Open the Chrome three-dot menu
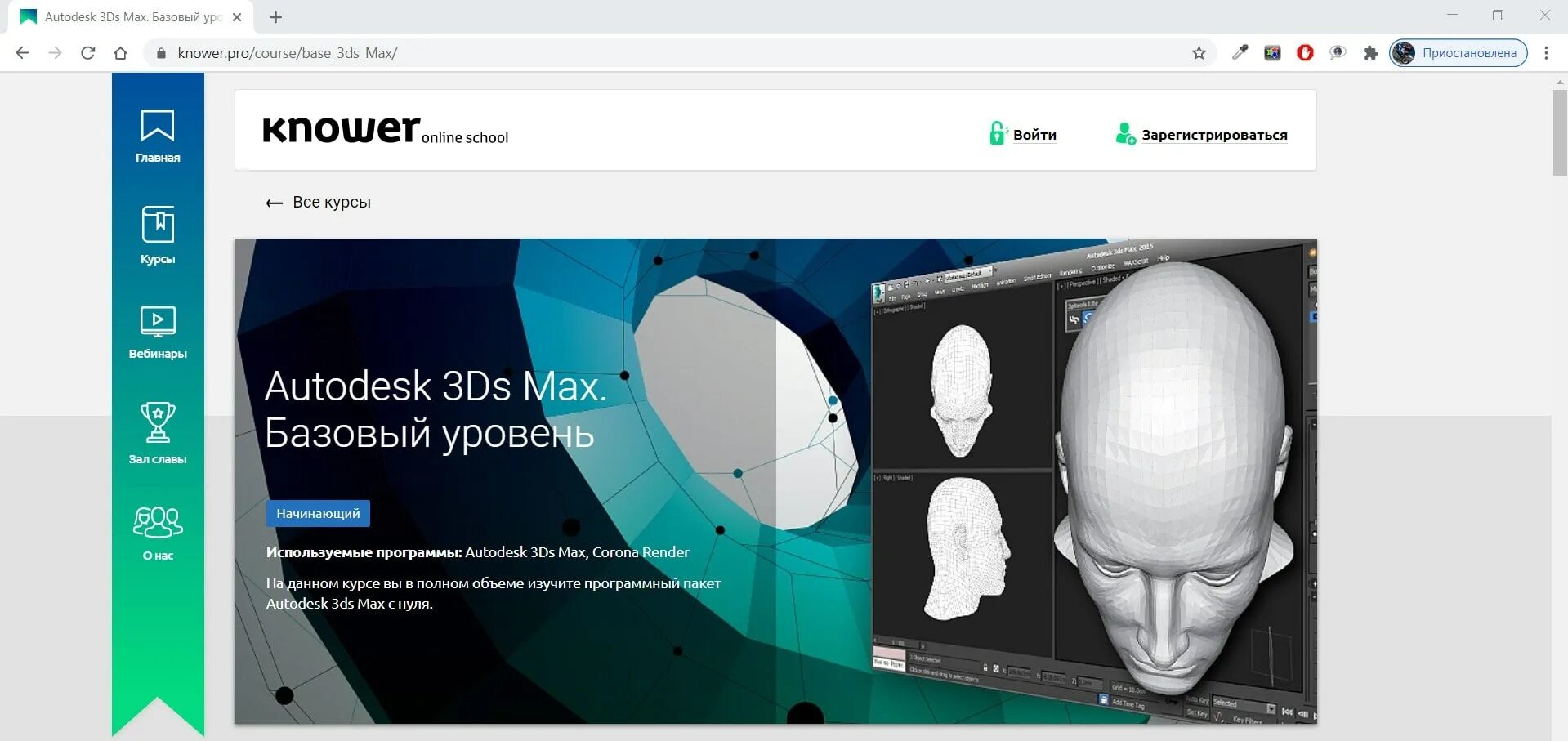The width and height of the screenshot is (1568, 741). pos(1546,53)
